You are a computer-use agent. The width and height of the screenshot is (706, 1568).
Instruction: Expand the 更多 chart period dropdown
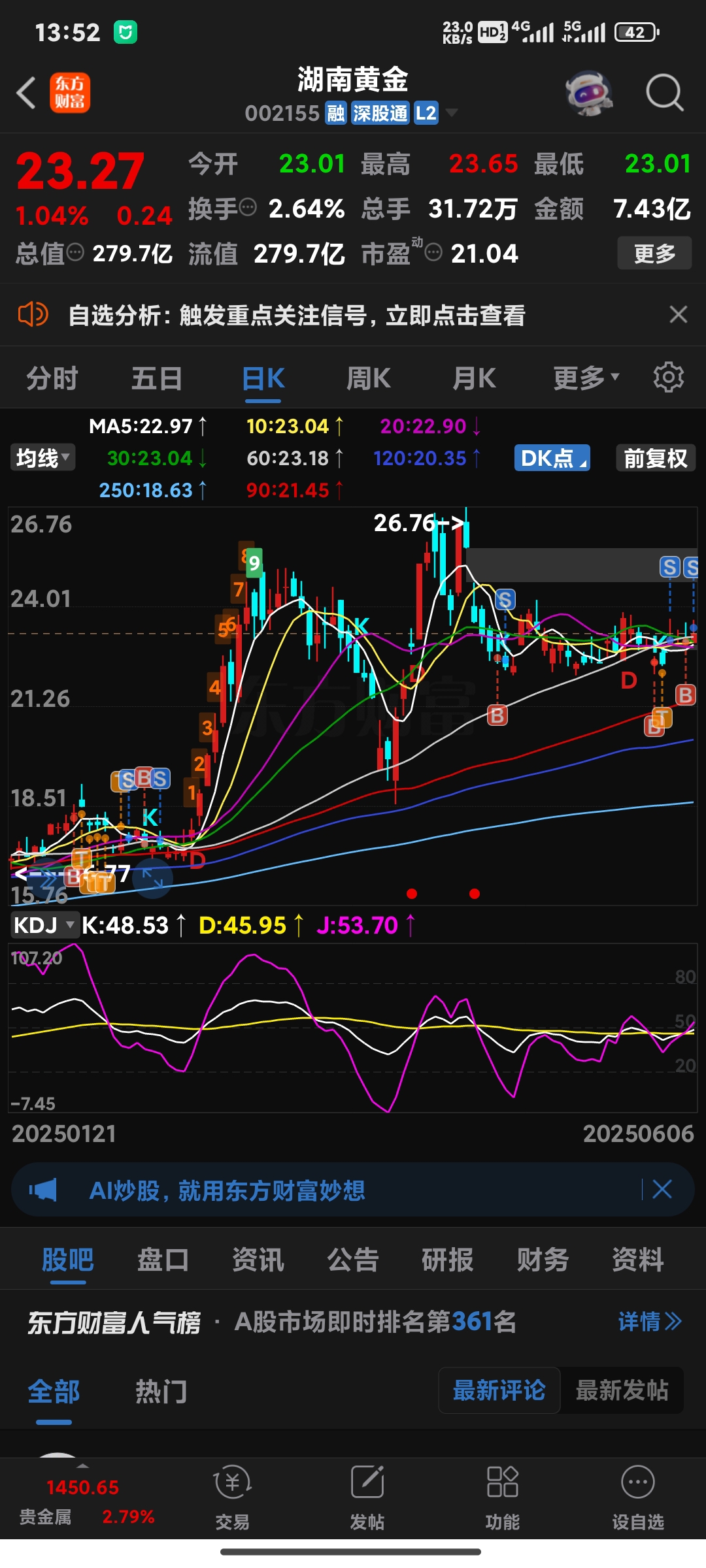pos(586,378)
